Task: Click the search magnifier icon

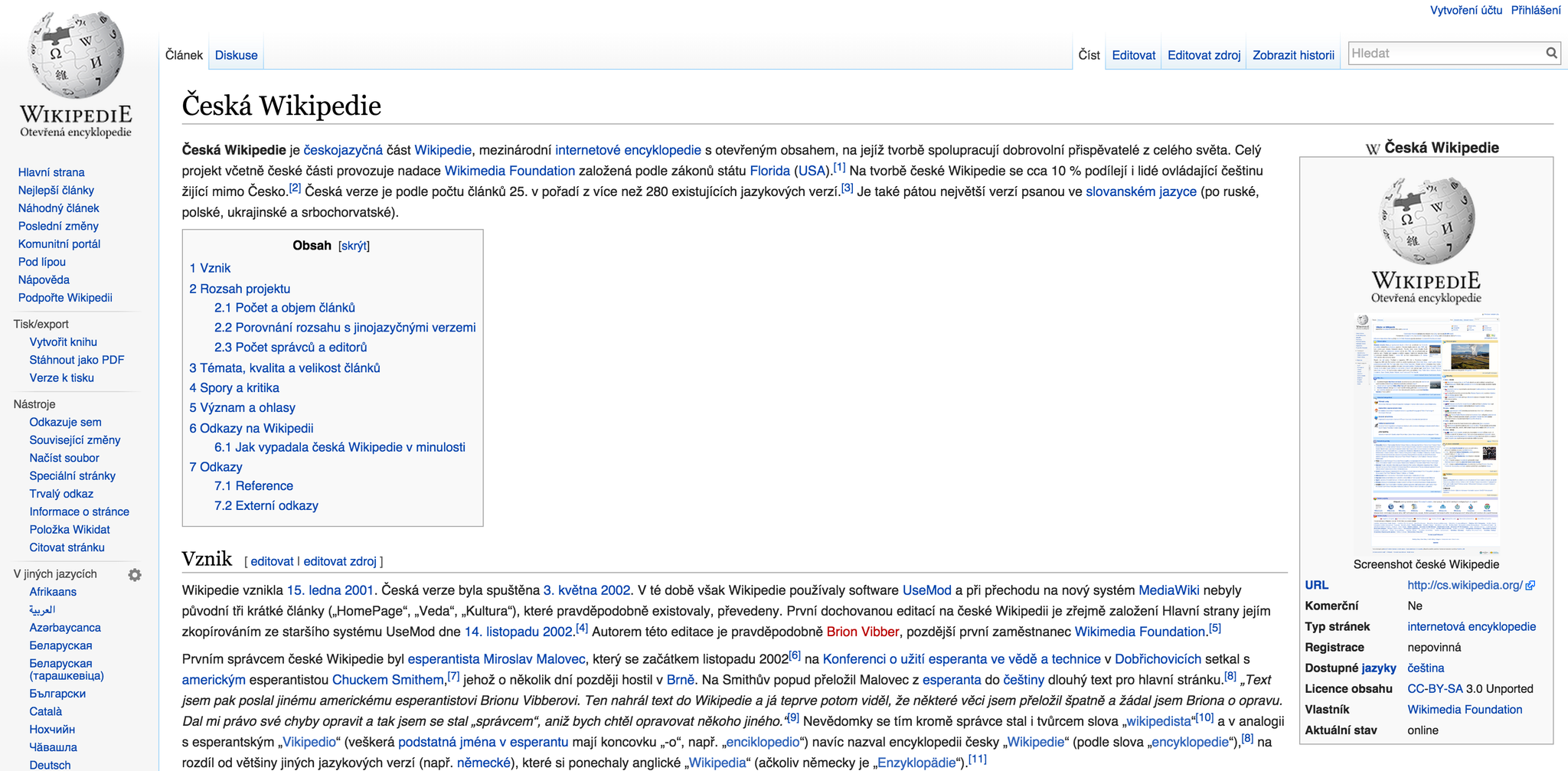Action: [1551, 53]
